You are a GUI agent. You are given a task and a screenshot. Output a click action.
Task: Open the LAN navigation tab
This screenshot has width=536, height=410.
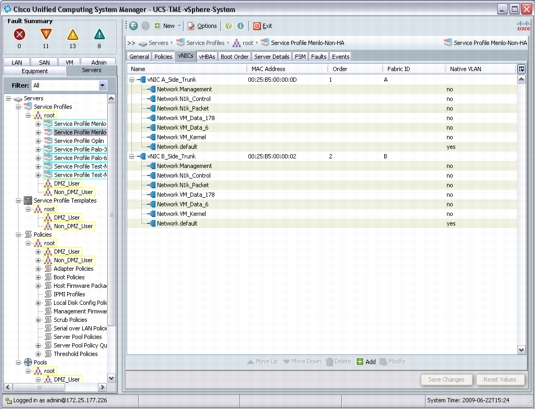coord(17,62)
